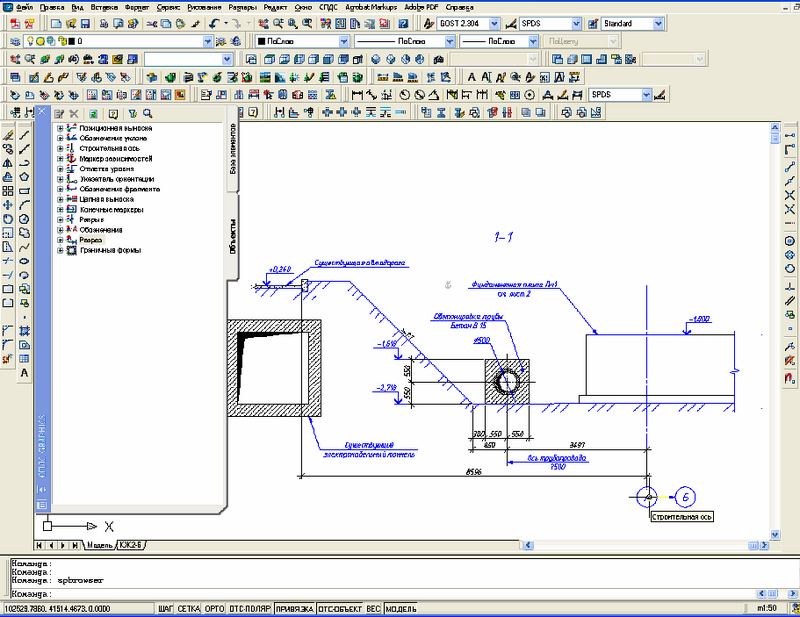Select the Circle draw tool

[24, 219]
